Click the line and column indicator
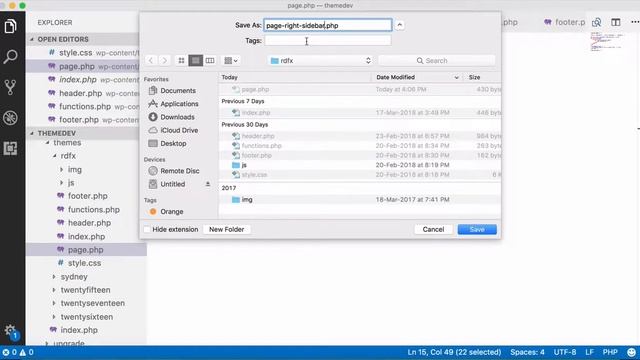Image resolution: width=640 pixels, height=360 pixels. (454, 352)
